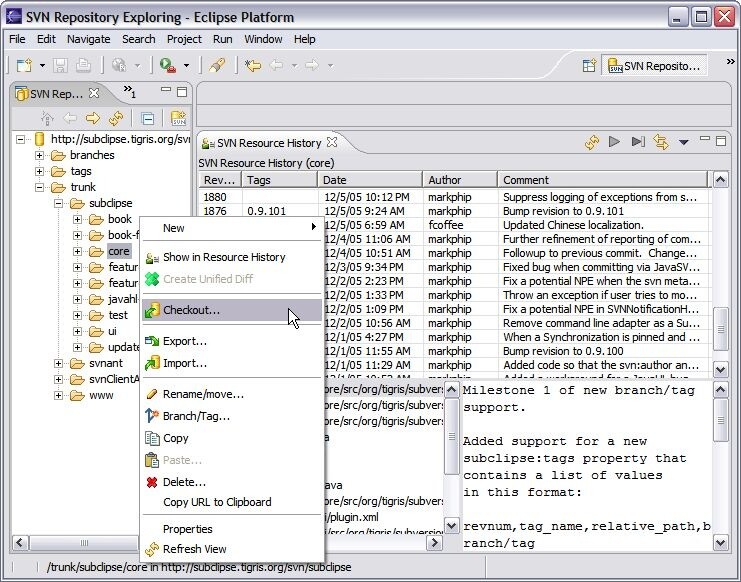Click affected paths list scroll up arrow
This screenshot has width=741, height=582.
coord(452,390)
